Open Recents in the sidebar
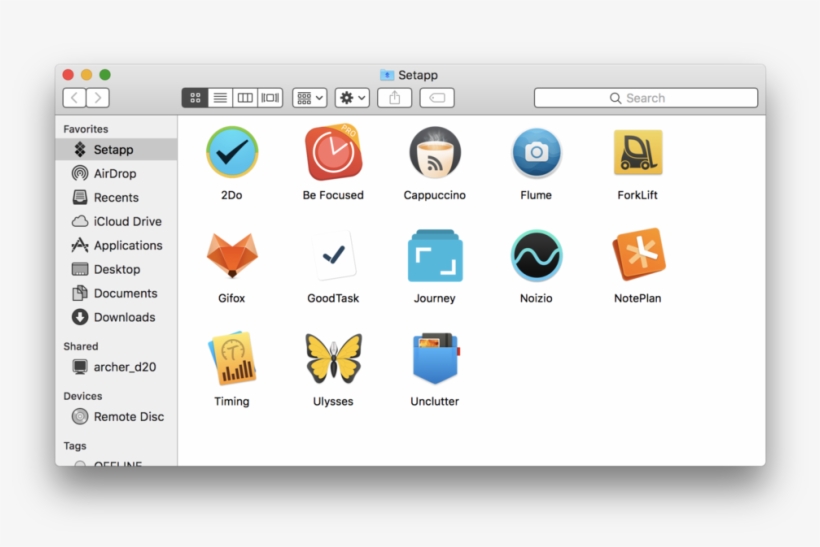Image resolution: width=820 pixels, height=547 pixels. pyautogui.click(x=116, y=198)
